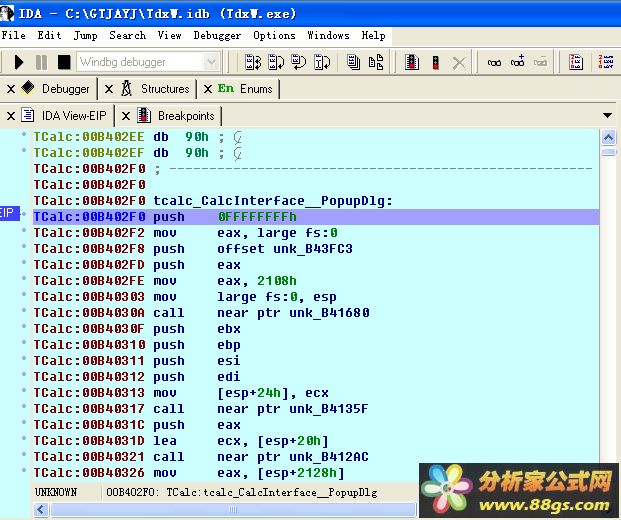621x520 pixels.
Task: Click the IDA application icon in title bar
Action: tap(7, 13)
